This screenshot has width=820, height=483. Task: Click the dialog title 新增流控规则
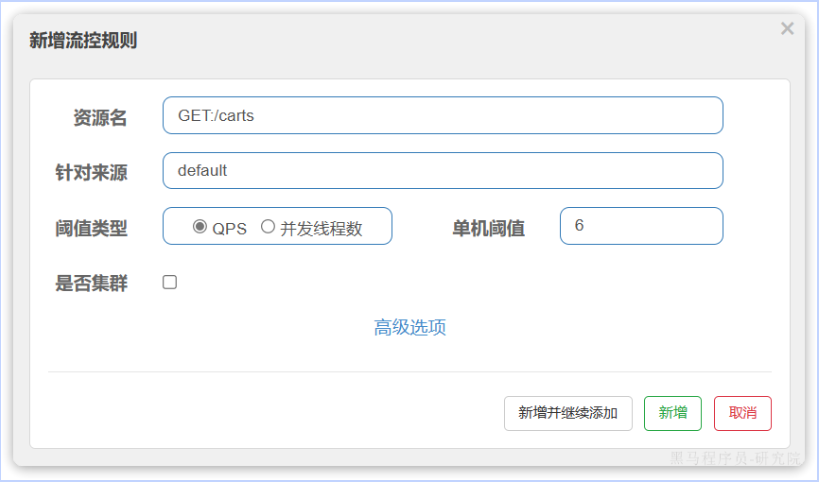pos(83,41)
